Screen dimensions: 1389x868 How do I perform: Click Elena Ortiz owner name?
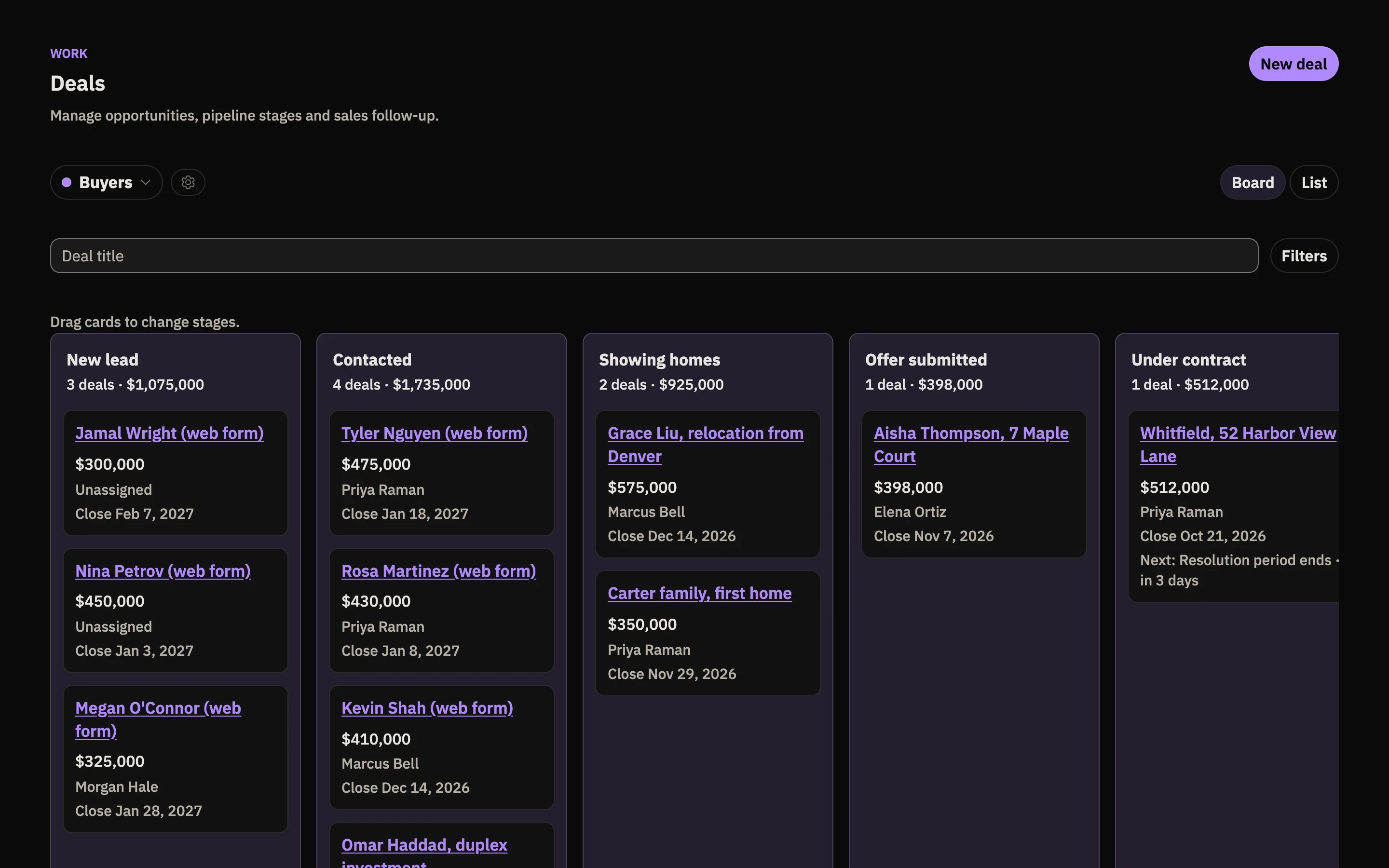click(910, 512)
